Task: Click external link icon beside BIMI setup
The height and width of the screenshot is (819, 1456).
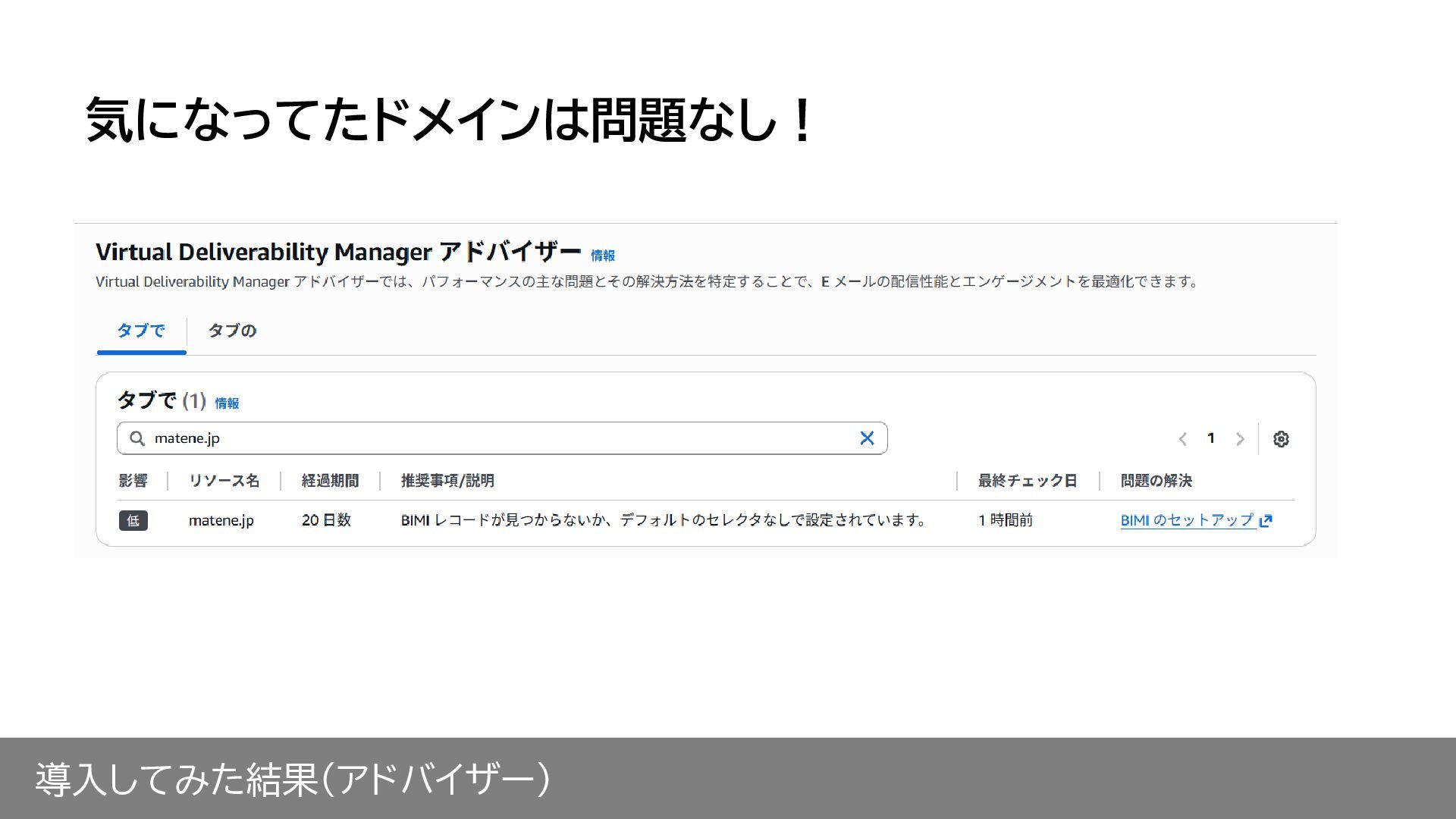Action: click(x=1266, y=521)
